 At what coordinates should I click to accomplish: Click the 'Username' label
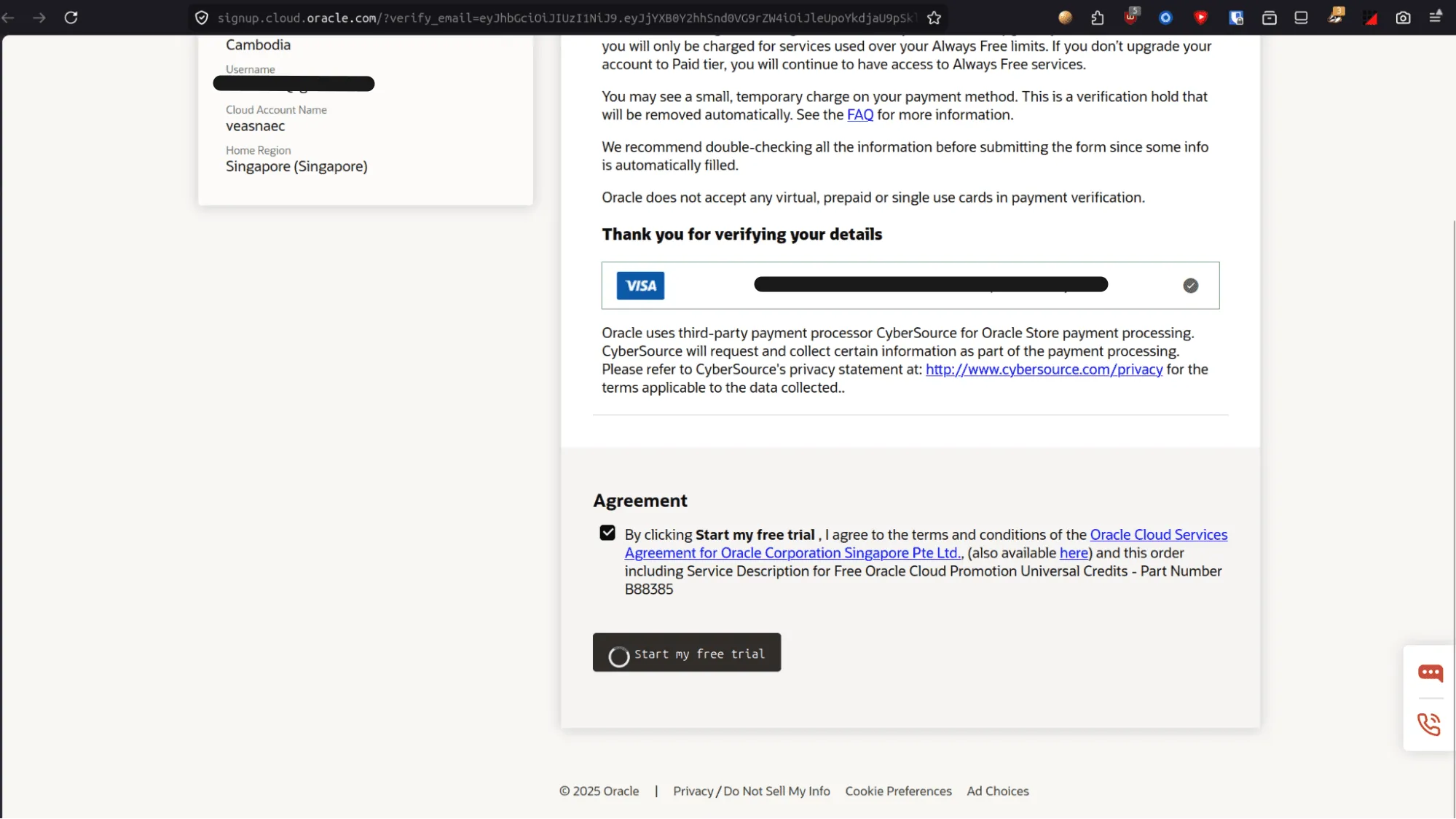click(x=250, y=69)
